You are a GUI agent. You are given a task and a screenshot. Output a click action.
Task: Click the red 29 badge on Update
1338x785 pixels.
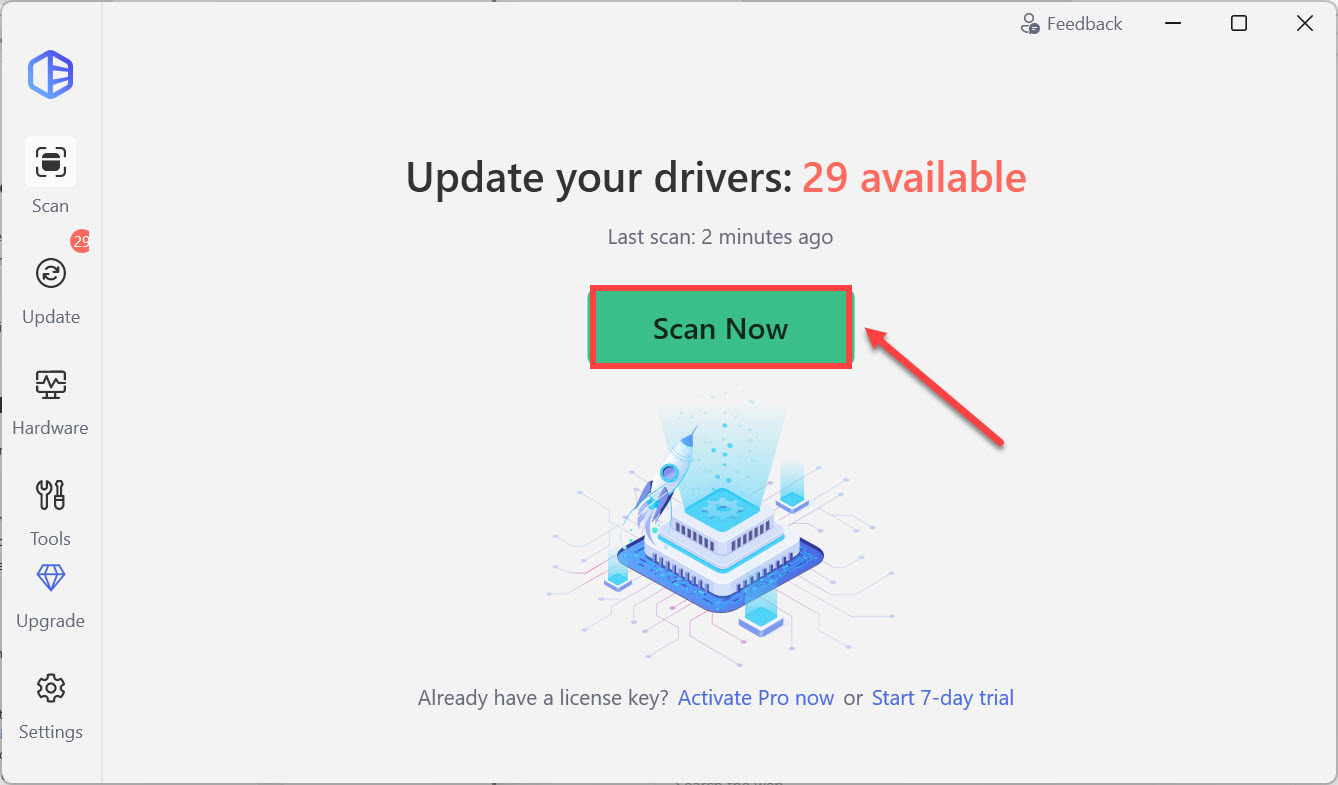tap(81, 241)
